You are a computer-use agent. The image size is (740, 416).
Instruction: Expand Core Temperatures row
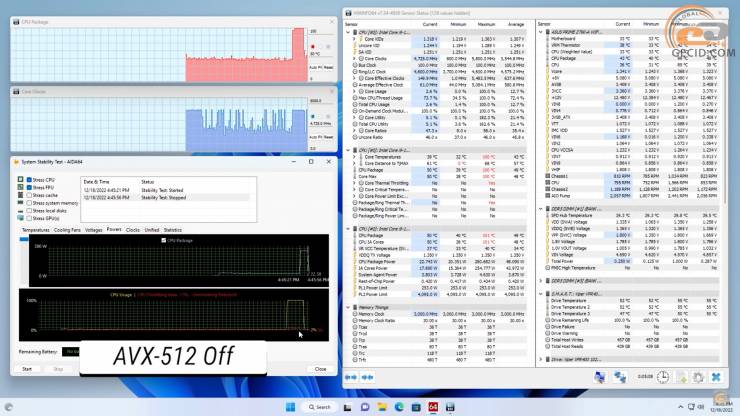tap(354, 157)
